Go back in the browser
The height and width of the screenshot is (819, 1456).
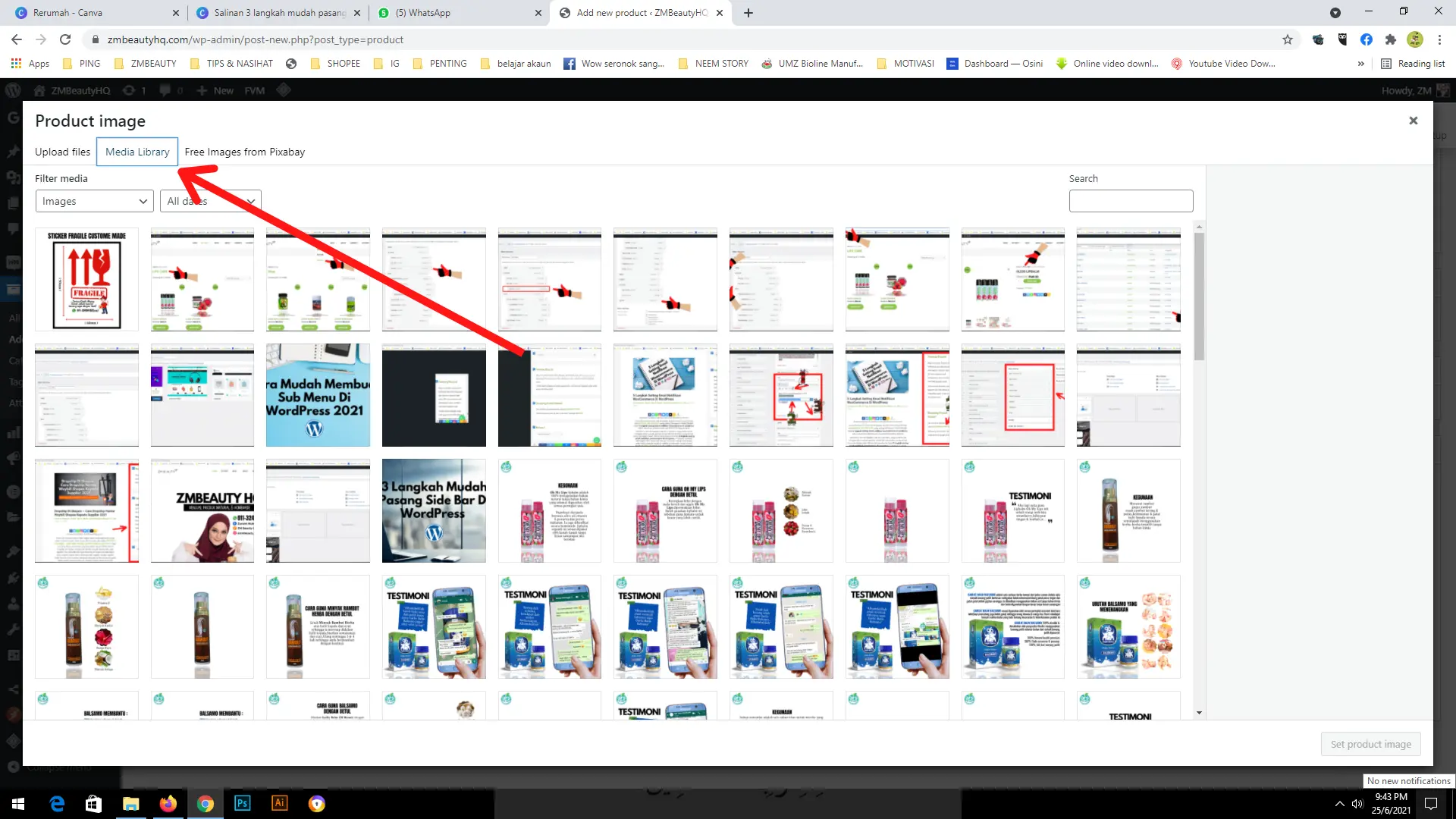tap(17, 39)
